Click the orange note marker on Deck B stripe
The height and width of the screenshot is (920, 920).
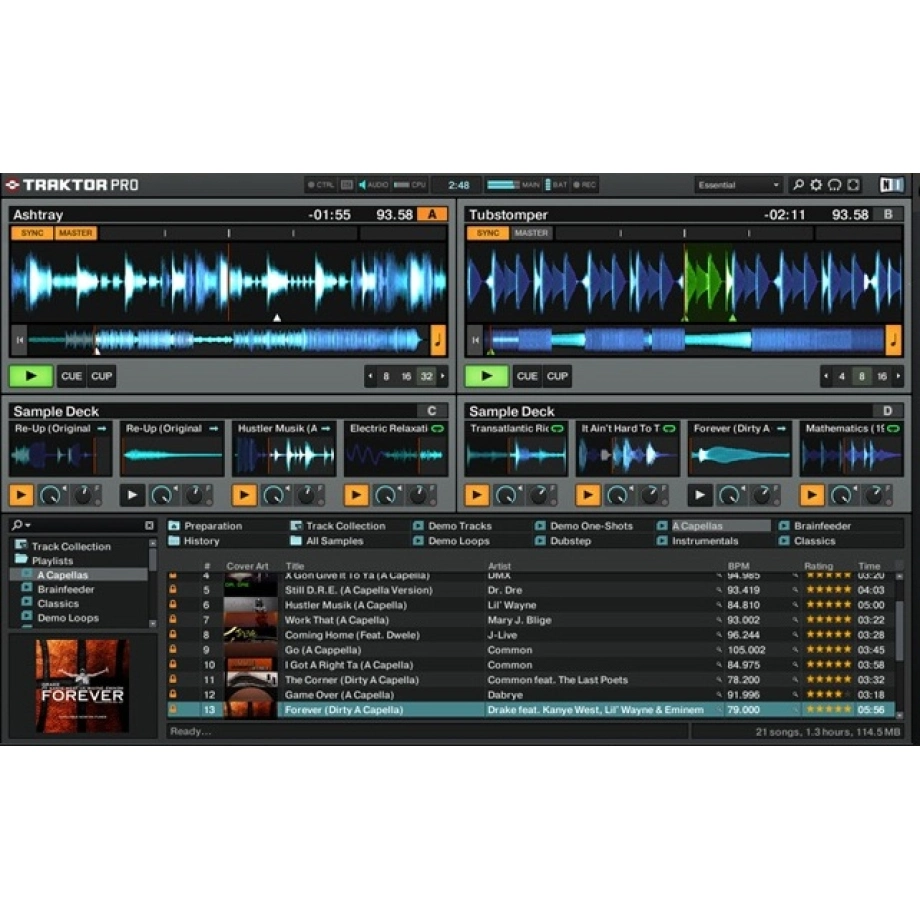(x=894, y=340)
